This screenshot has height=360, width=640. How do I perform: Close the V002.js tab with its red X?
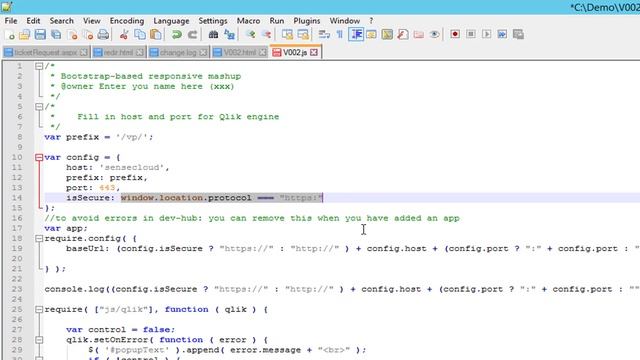point(313,52)
